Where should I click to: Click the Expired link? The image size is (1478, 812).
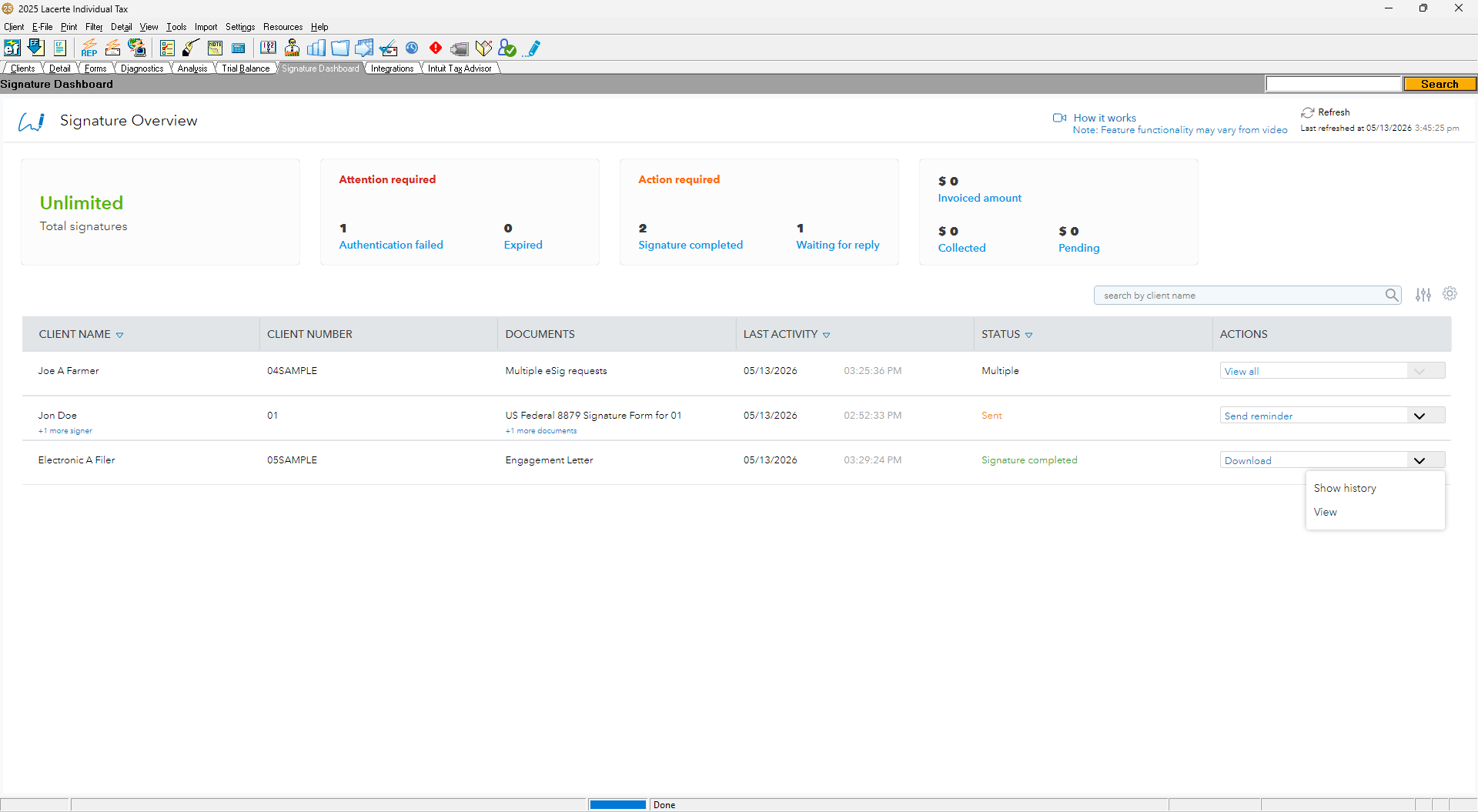[523, 245]
